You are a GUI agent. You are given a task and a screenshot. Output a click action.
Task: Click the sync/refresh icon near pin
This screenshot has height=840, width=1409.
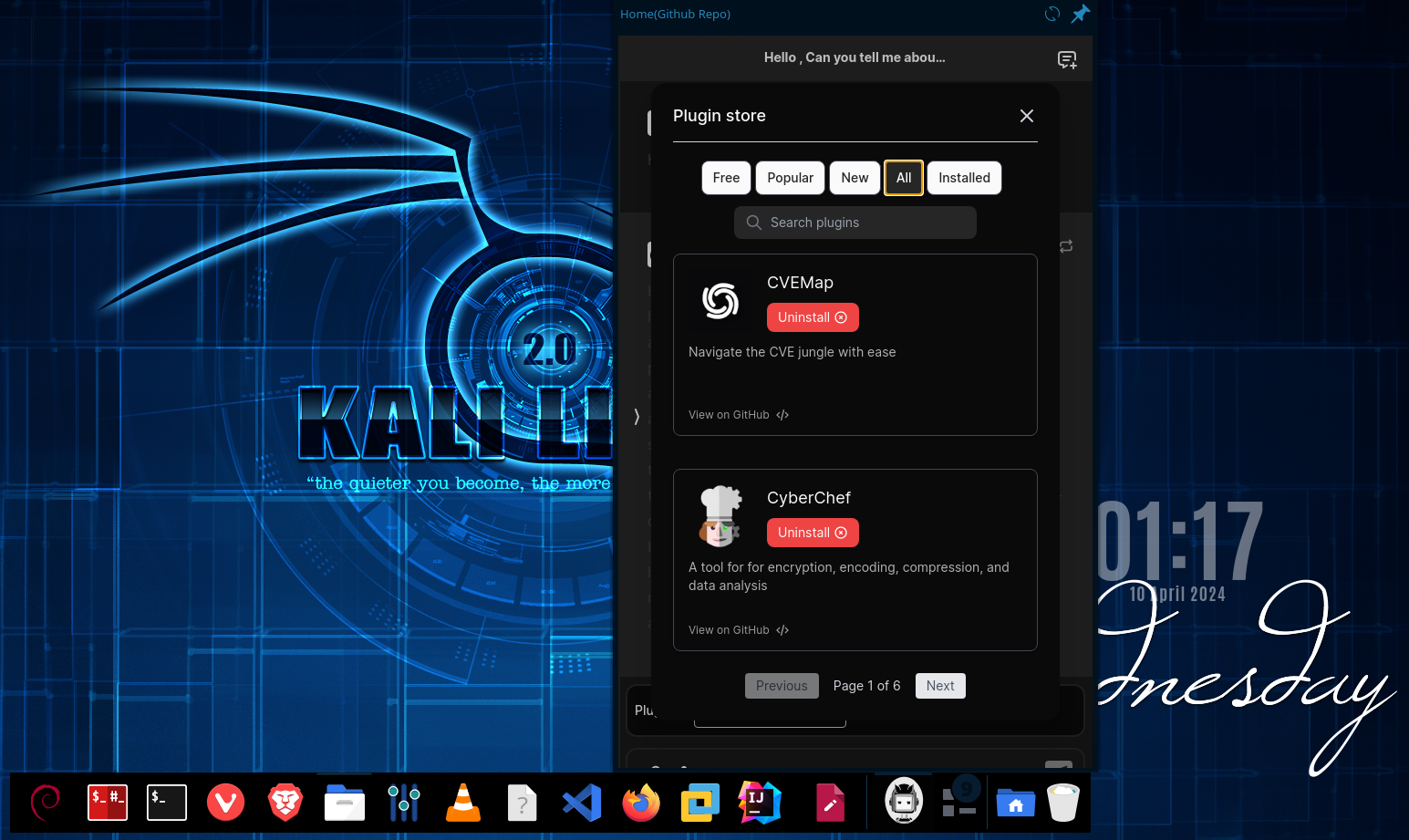point(1052,14)
